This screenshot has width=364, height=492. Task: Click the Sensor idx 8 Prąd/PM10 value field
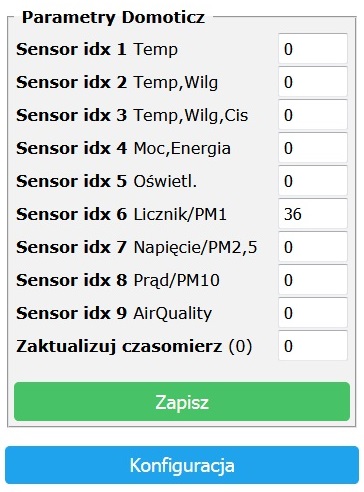pyautogui.click(x=313, y=280)
